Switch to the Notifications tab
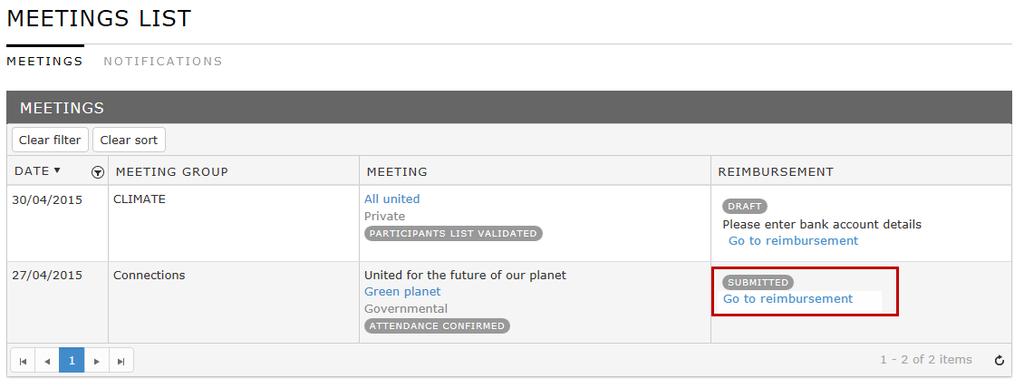This screenshot has width=1024, height=388. (x=163, y=61)
